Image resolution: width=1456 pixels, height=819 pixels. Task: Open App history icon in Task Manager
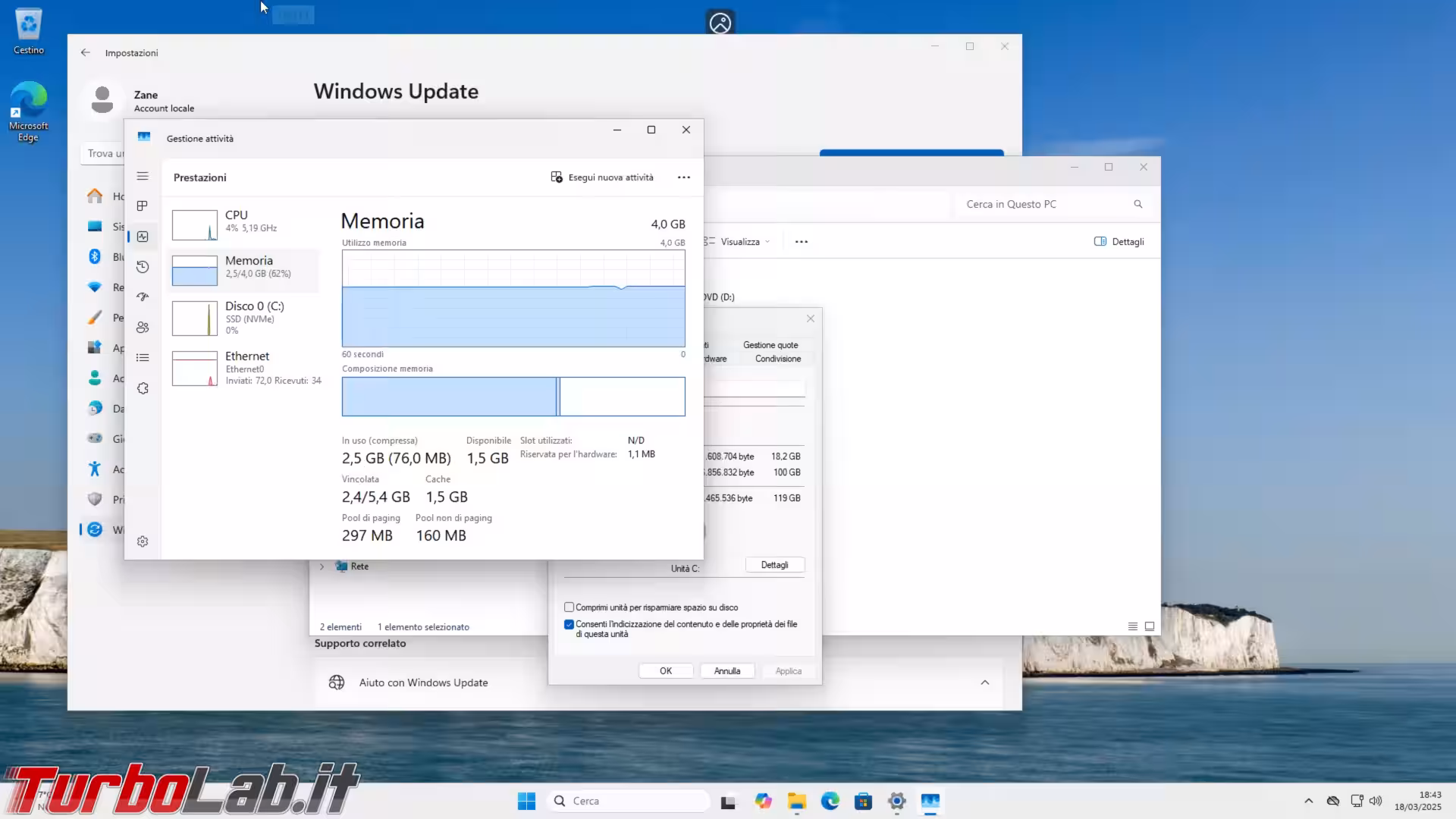coord(142,267)
